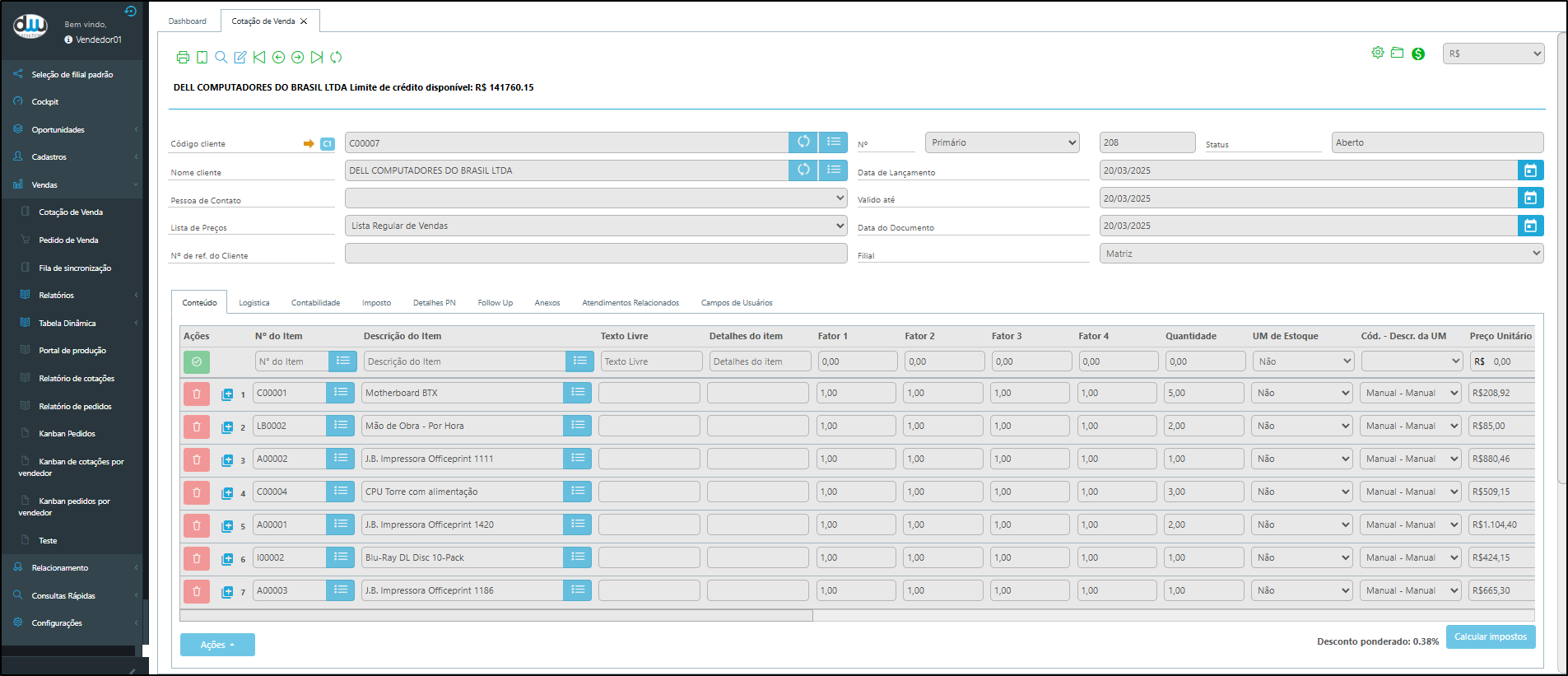This screenshot has width=1568, height=676.
Task: Click the green print icon
Action: pyautogui.click(x=183, y=58)
